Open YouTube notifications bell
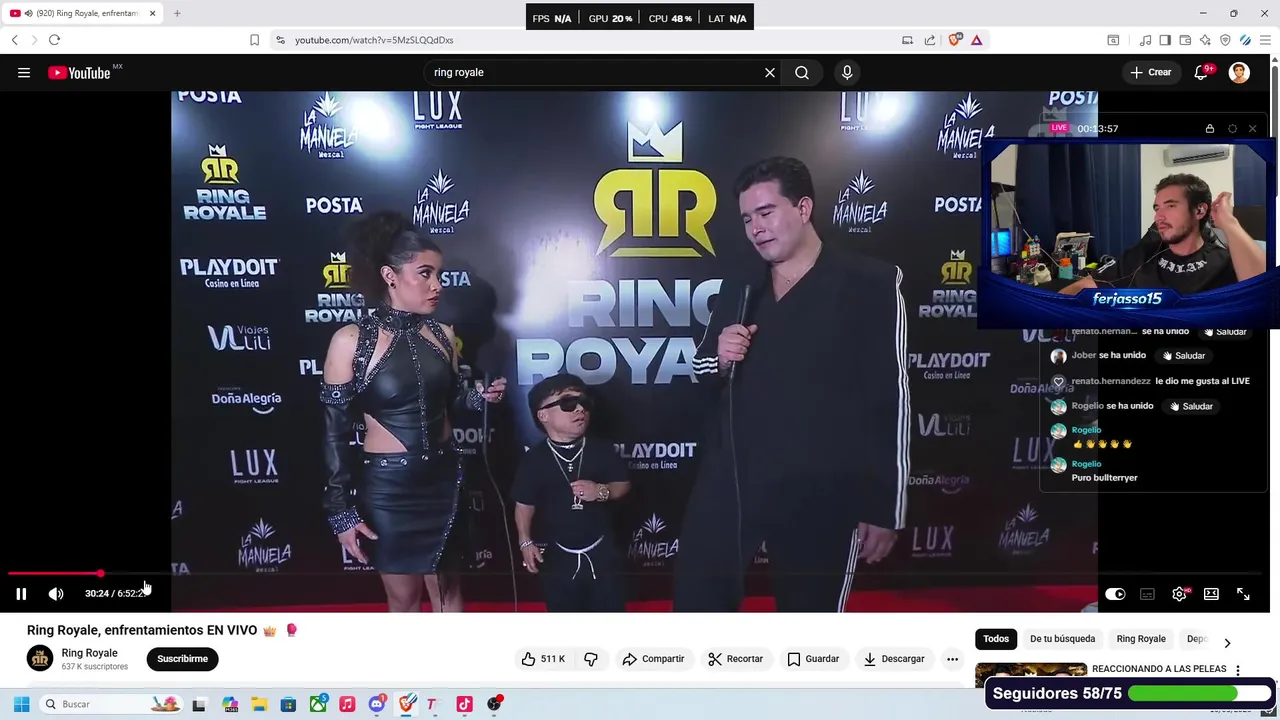The height and width of the screenshot is (720, 1280). [x=1202, y=72]
